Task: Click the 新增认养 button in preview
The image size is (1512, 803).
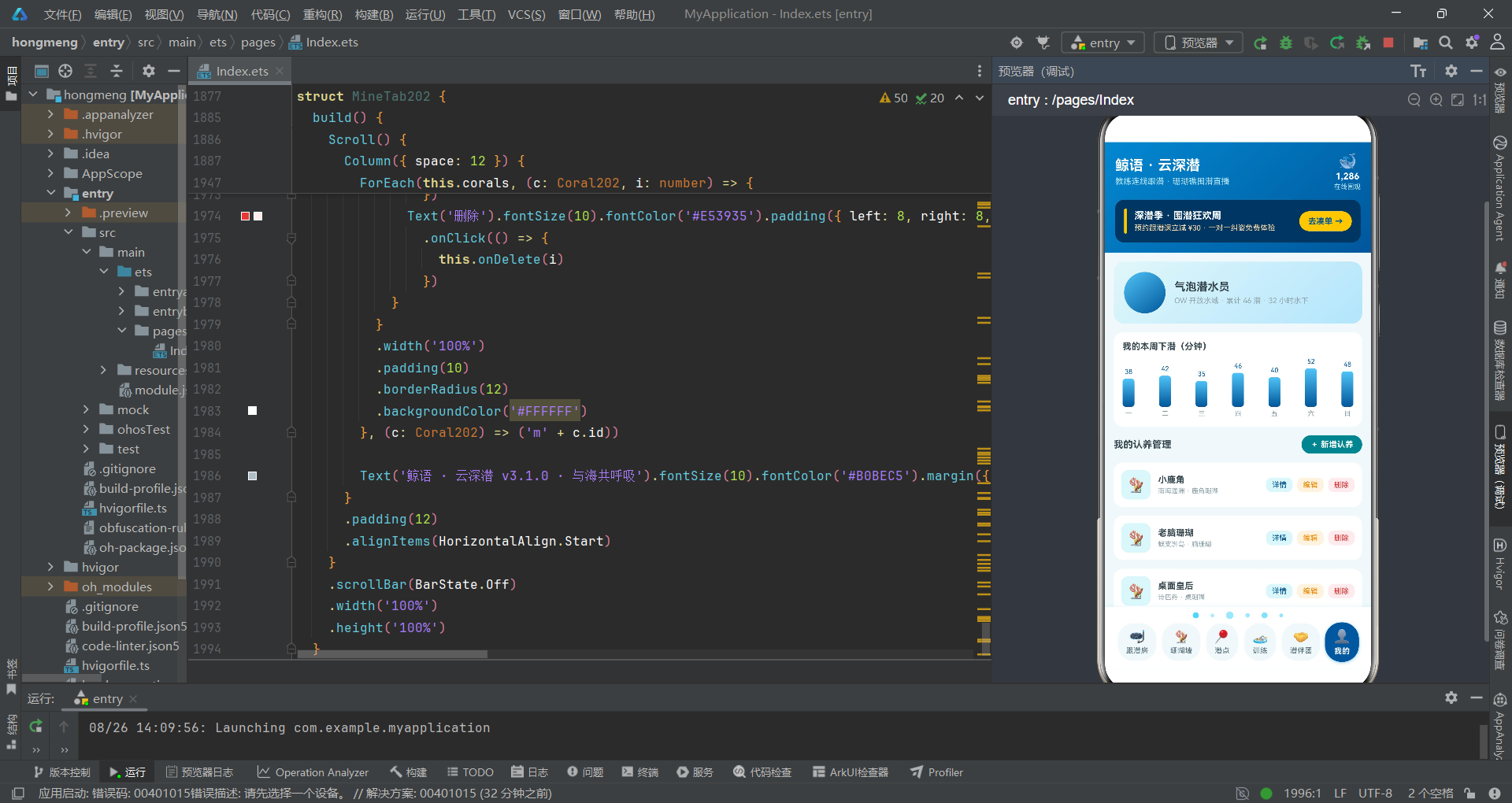Action: 1332,444
